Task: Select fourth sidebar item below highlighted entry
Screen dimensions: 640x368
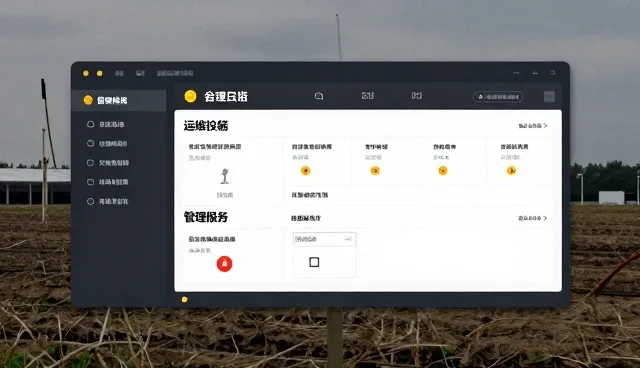Action: tap(108, 182)
